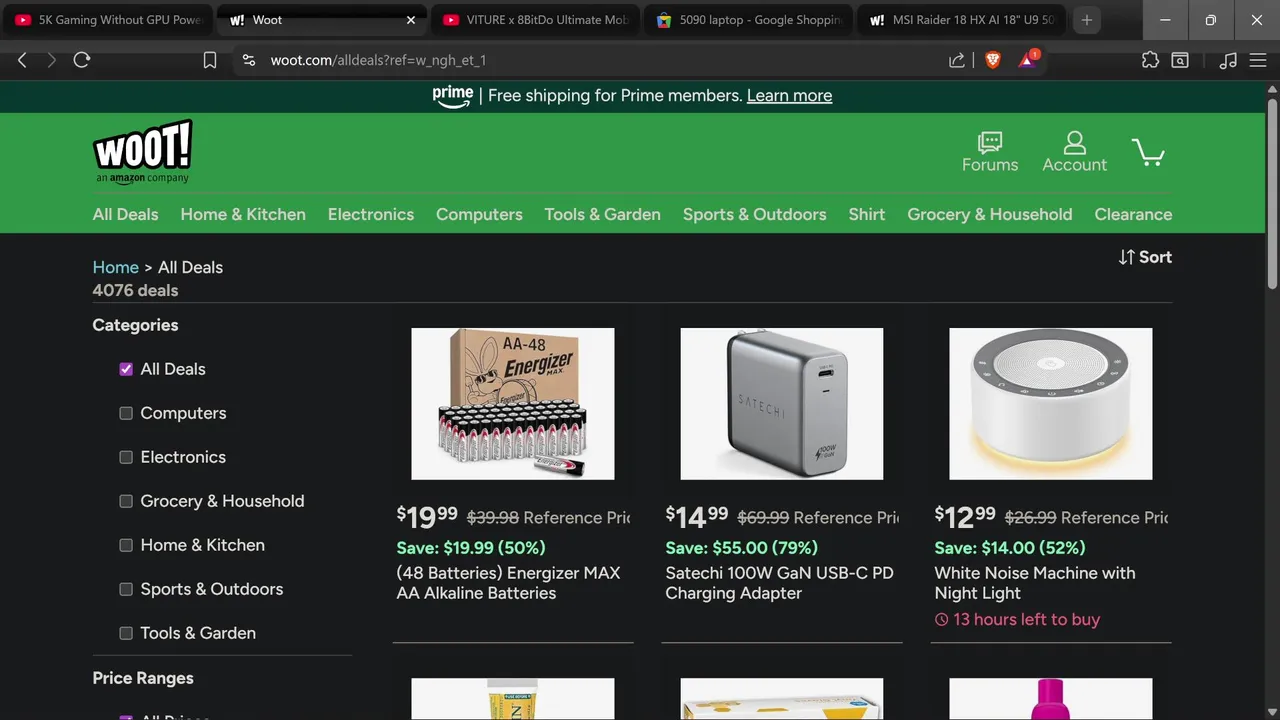Image resolution: width=1280 pixels, height=720 pixels.
Task: Close the Woot tab
Action: point(411,20)
